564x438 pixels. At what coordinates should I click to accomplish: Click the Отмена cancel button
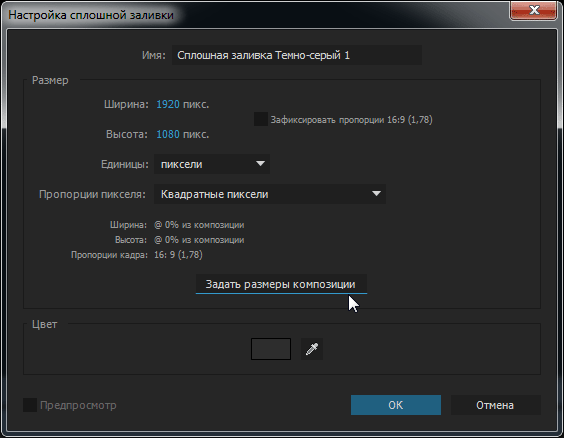point(495,405)
